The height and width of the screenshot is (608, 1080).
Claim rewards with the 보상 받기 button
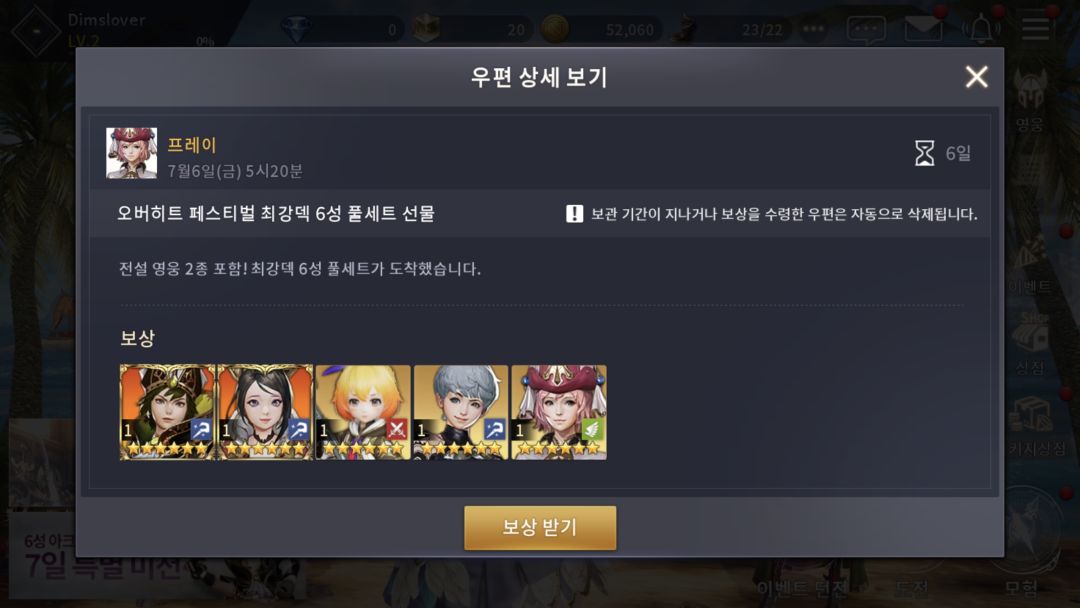tap(540, 527)
